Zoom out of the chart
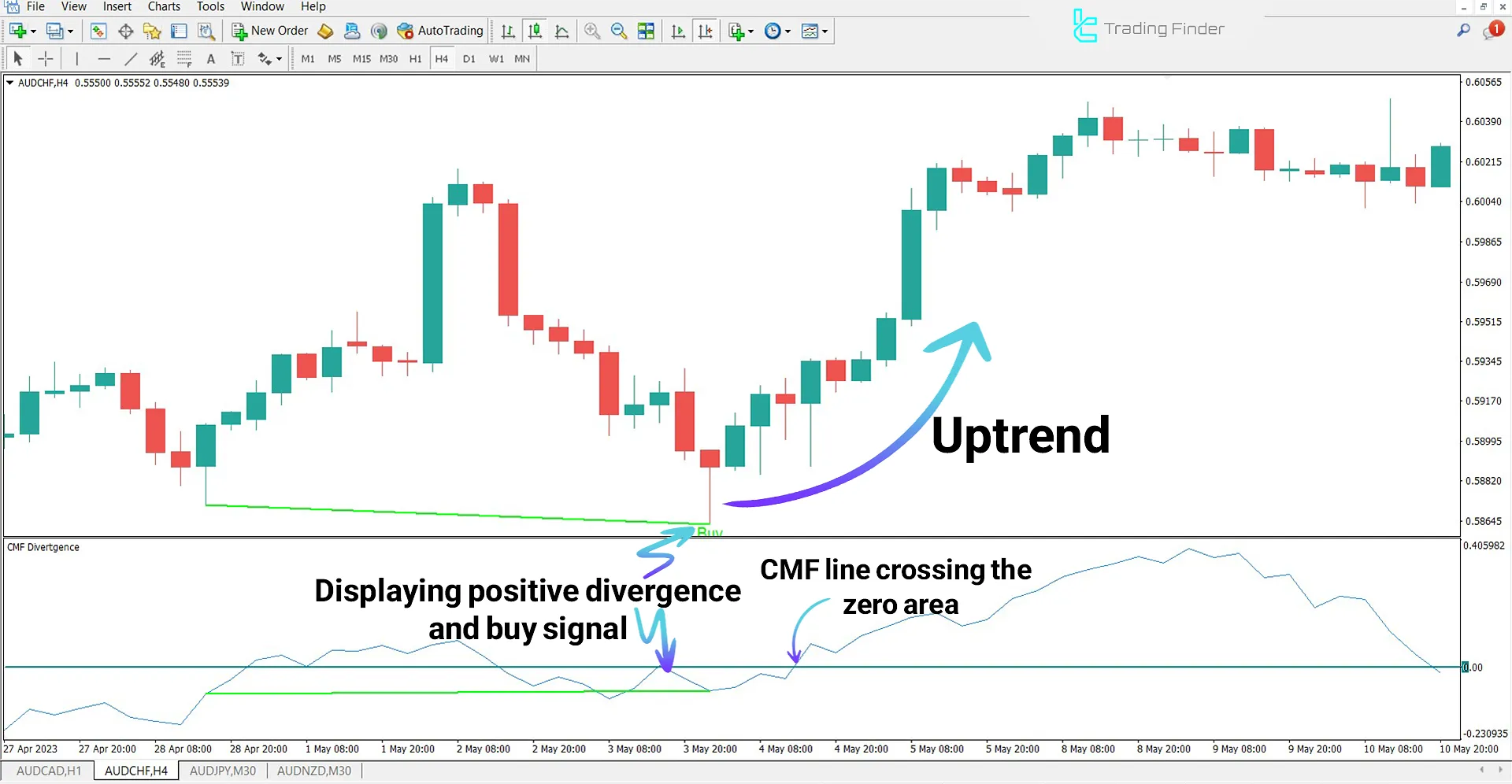The height and width of the screenshot is (784, 1512). coord(619,31)
